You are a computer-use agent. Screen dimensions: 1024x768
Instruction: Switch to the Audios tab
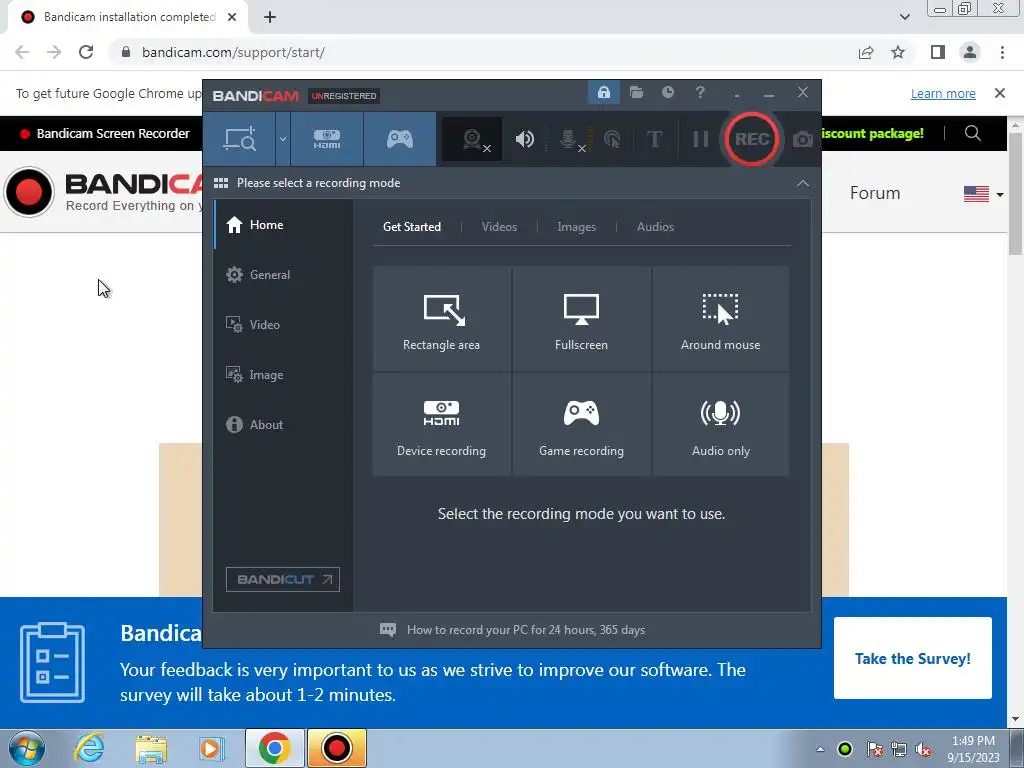tap(655, 227)
